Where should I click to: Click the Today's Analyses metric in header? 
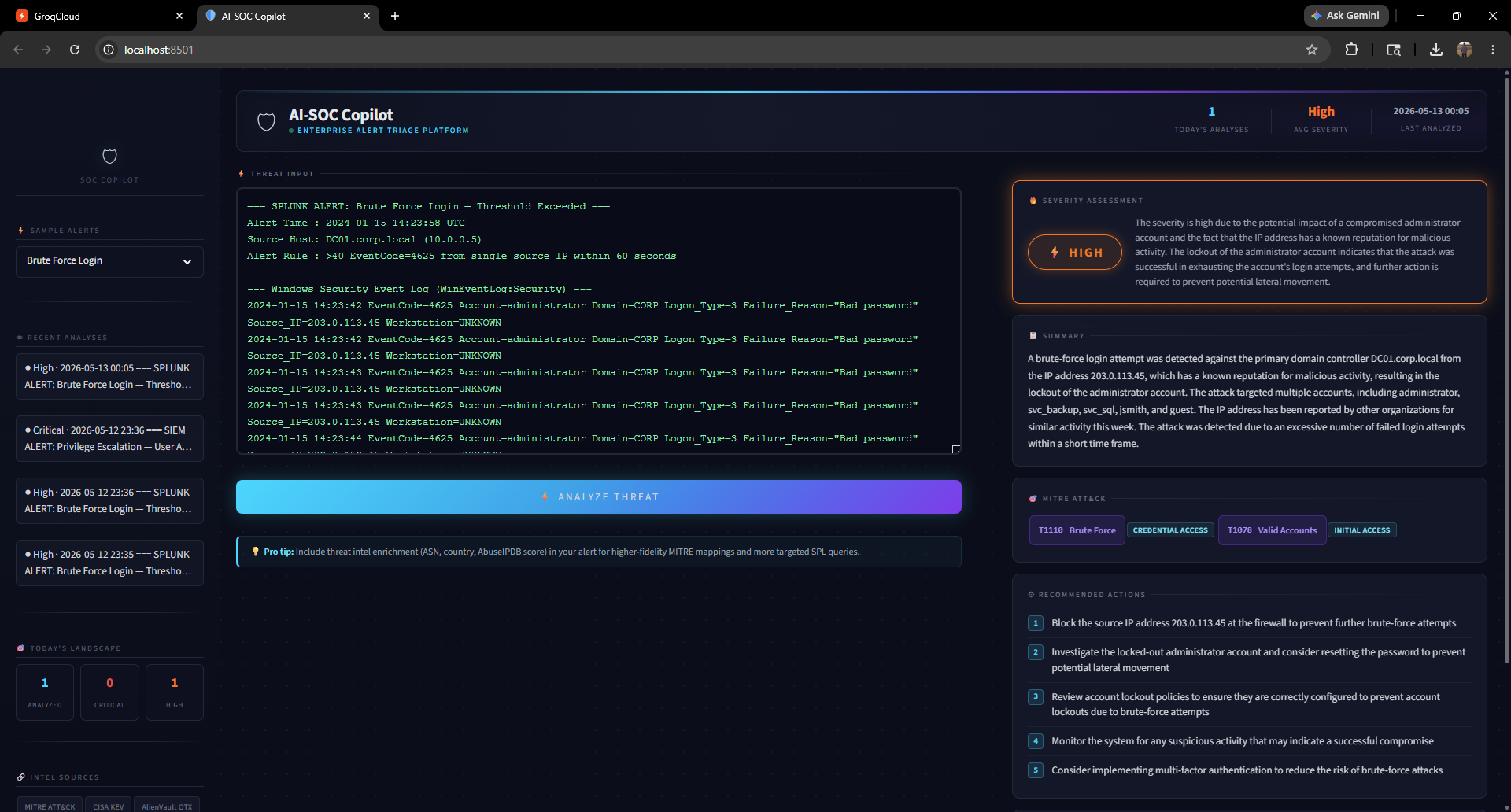(1212, 119)
